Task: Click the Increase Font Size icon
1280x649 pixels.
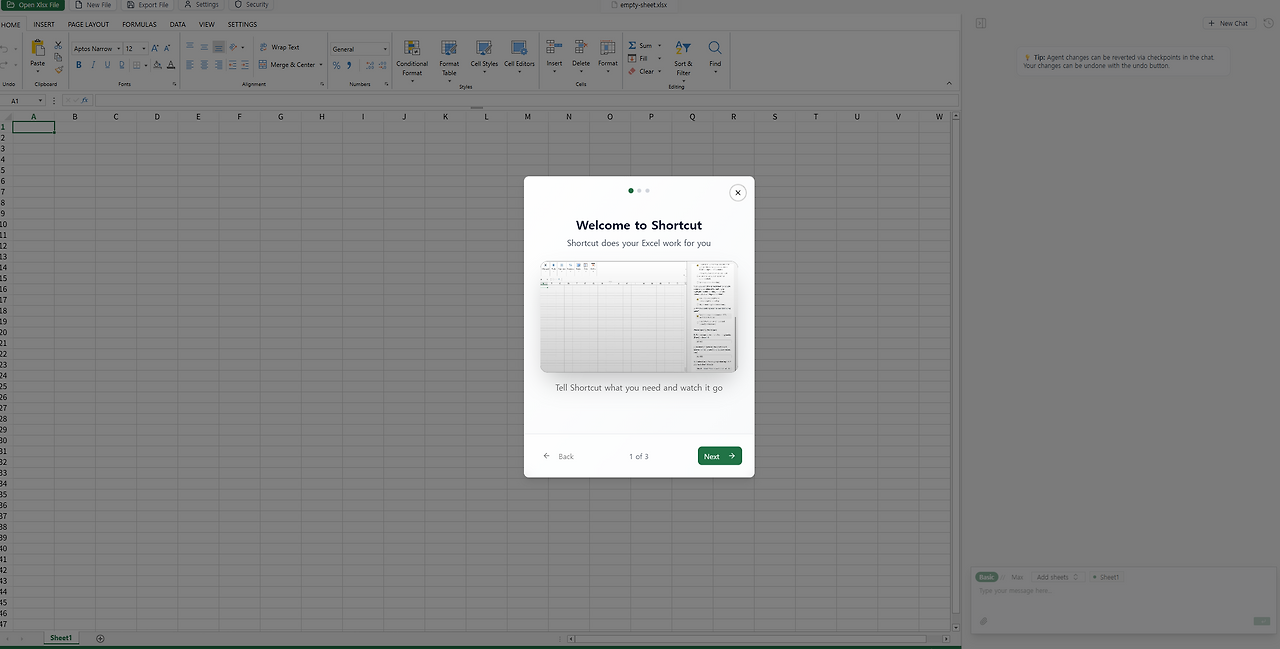Action: [155, 48]
